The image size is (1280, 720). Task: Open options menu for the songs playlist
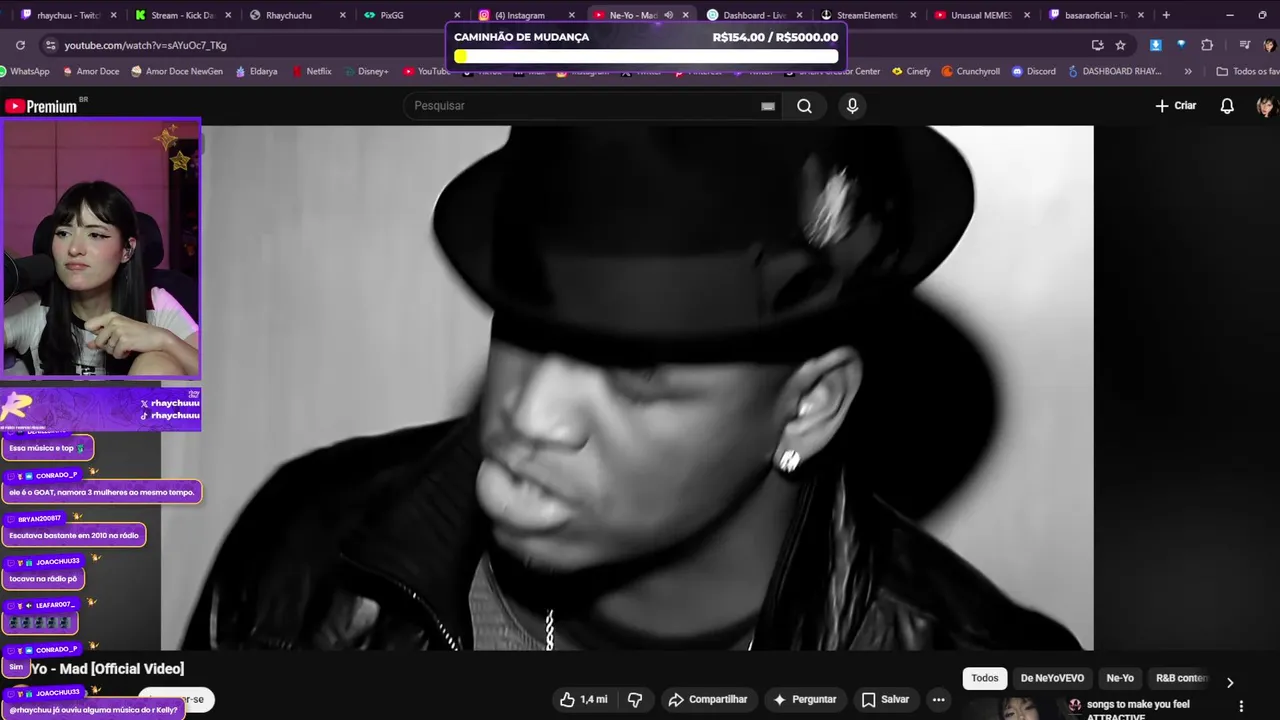(1241, 706)
